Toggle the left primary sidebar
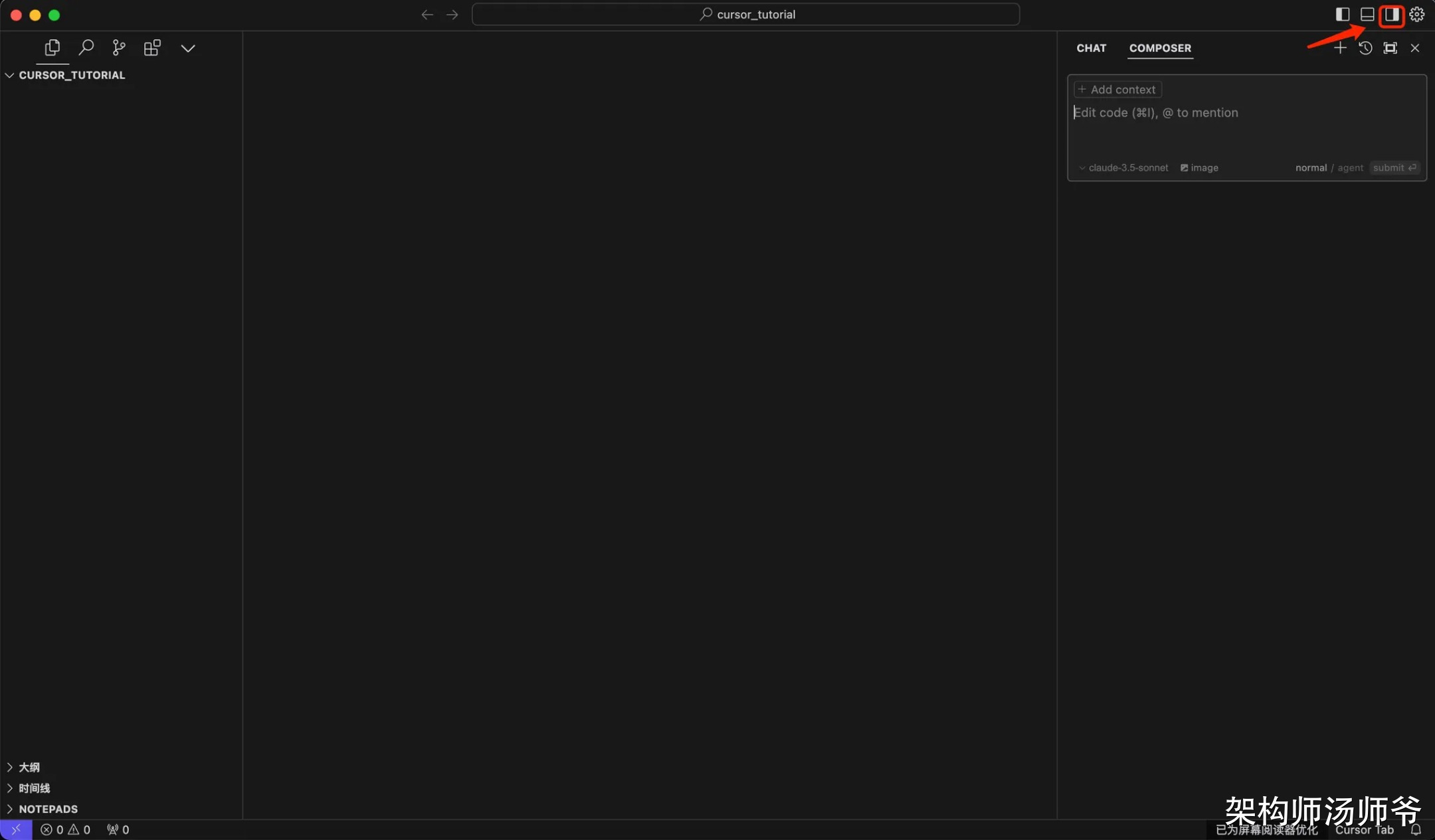 (1342, 15)
